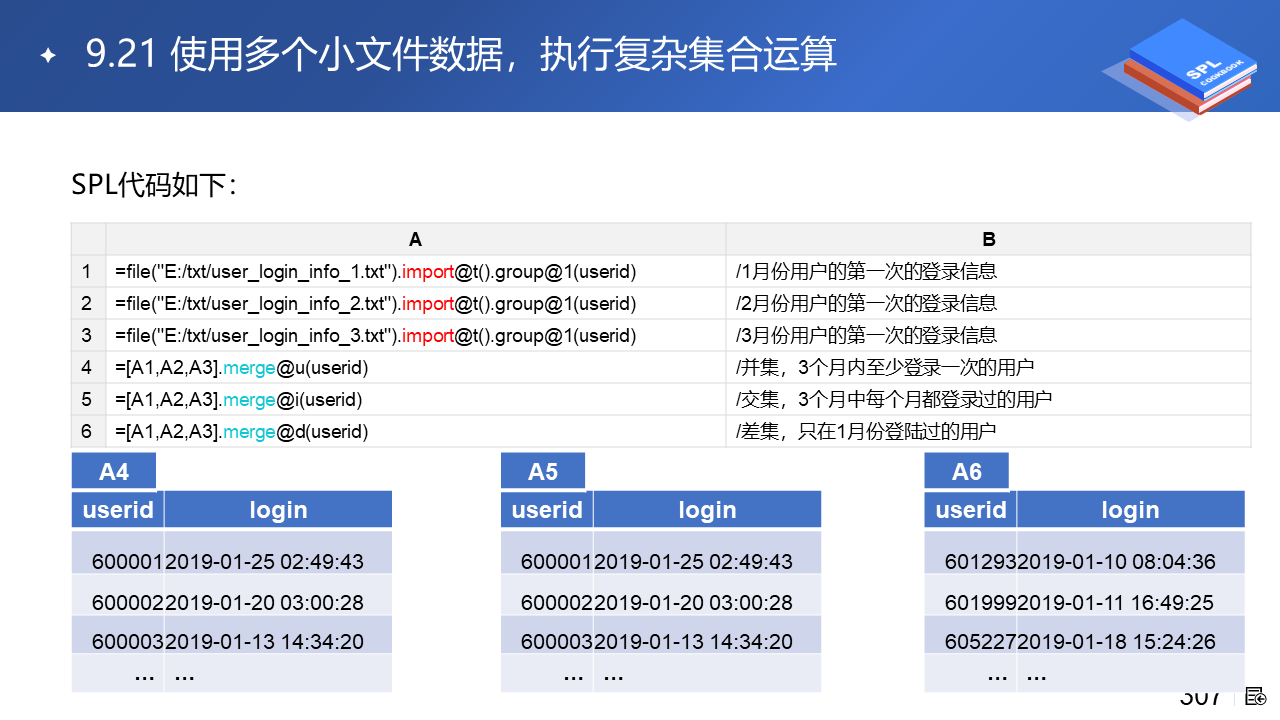Viewport: 1280px width, 720px height.
Task: Select row number 5 in the code grid
Action: click(x=88, y=399)
